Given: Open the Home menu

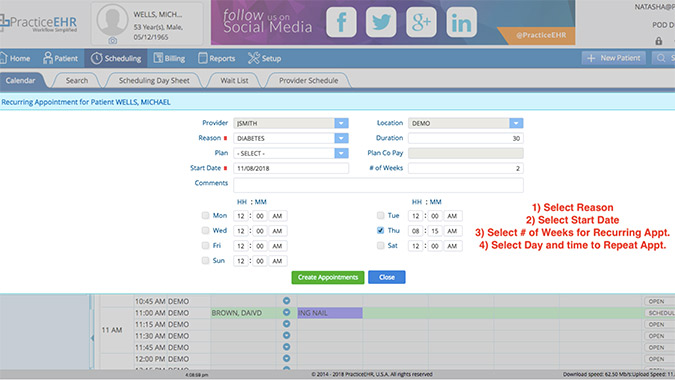Looking at the screenshot, I should (15, 58).
